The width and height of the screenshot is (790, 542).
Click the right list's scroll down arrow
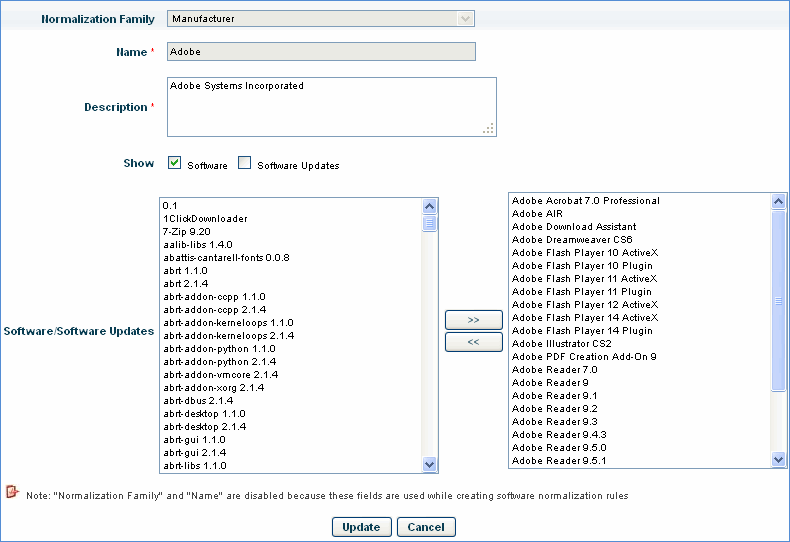point(778,459)
